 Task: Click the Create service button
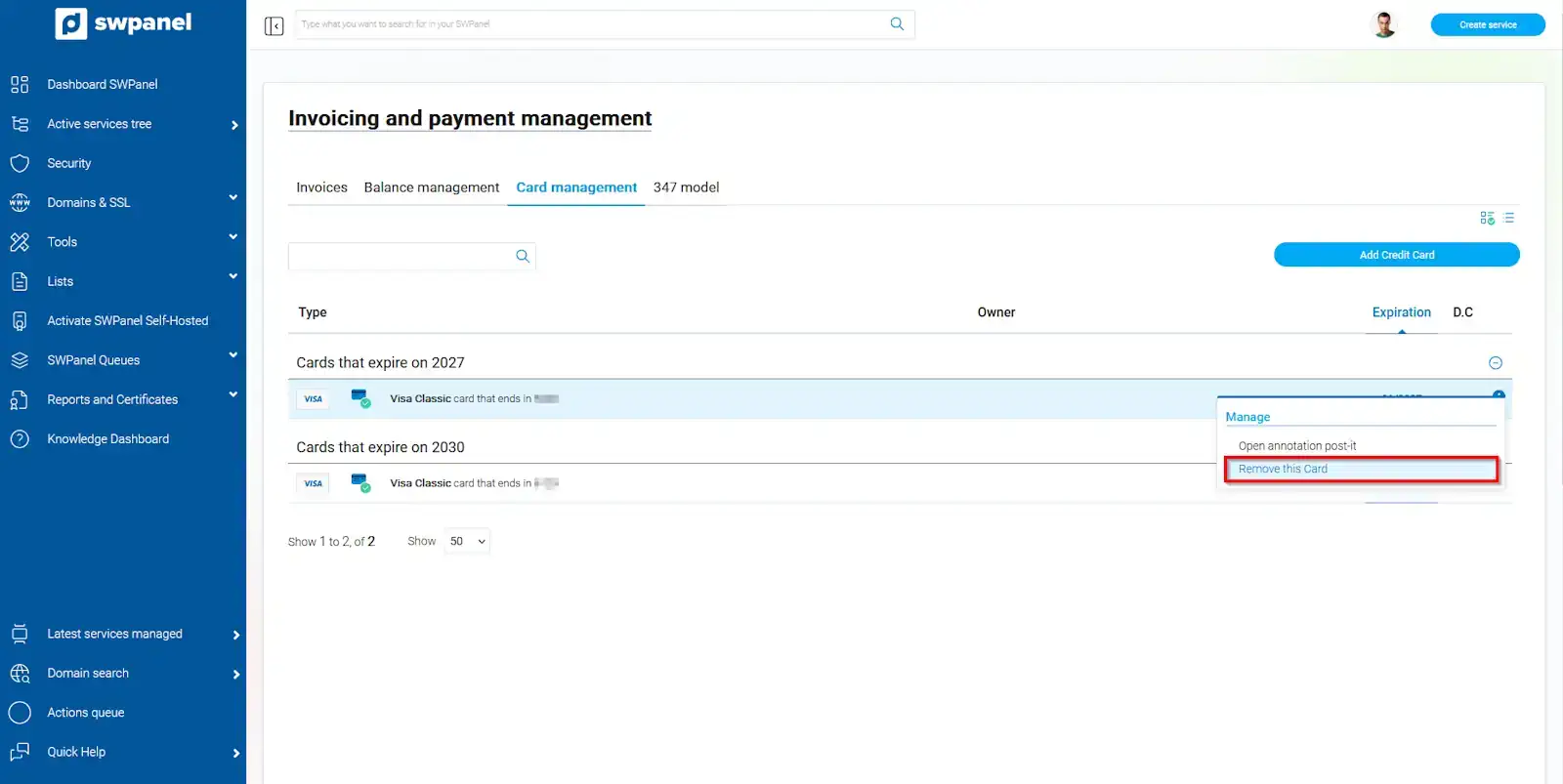coord(1487,25)
